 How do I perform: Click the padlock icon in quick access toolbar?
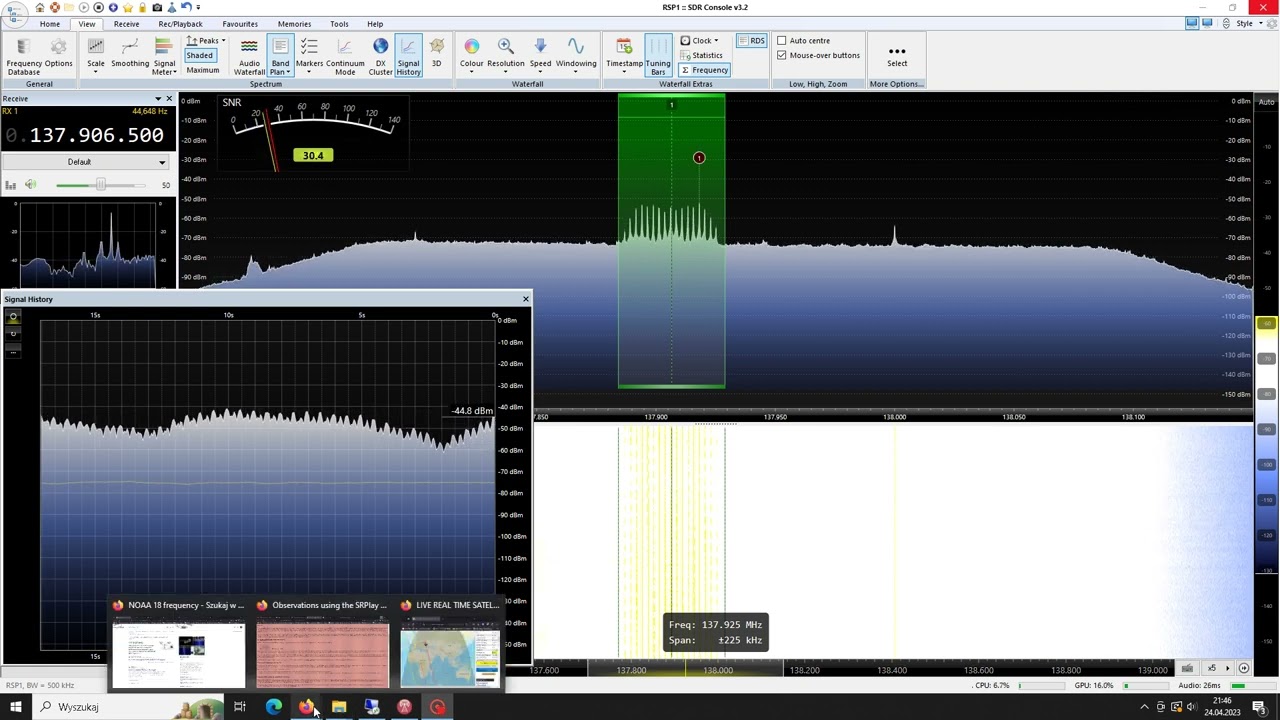(142, 7)
